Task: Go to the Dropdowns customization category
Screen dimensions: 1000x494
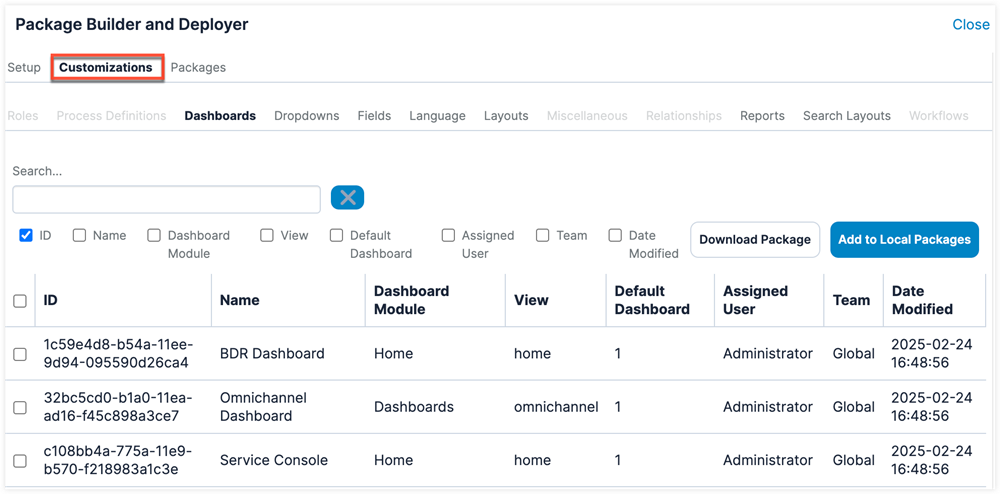Action: point(307,116)
